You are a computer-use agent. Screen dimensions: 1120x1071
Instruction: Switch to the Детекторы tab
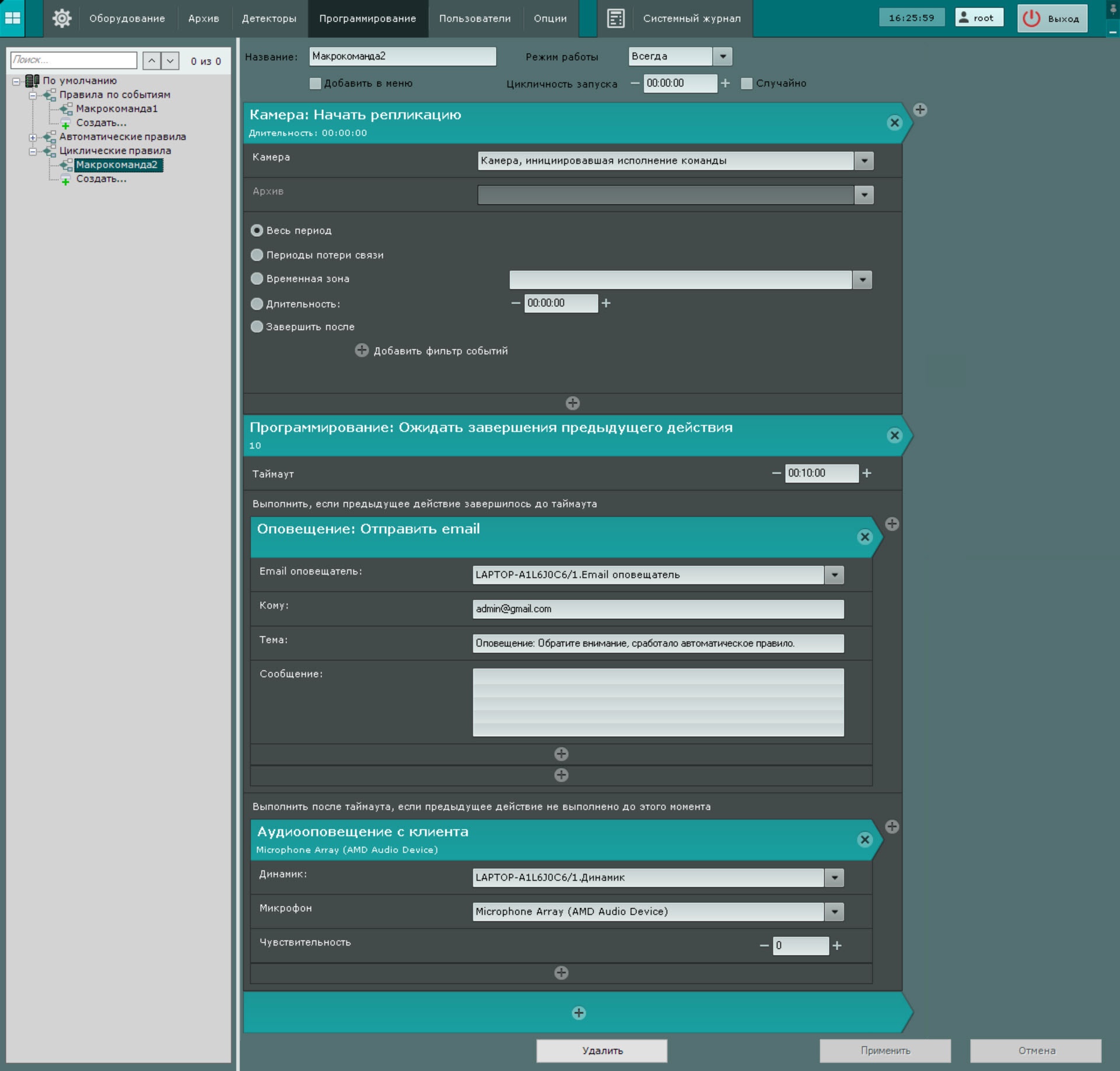pyautogui.click(x=269, y=18)
